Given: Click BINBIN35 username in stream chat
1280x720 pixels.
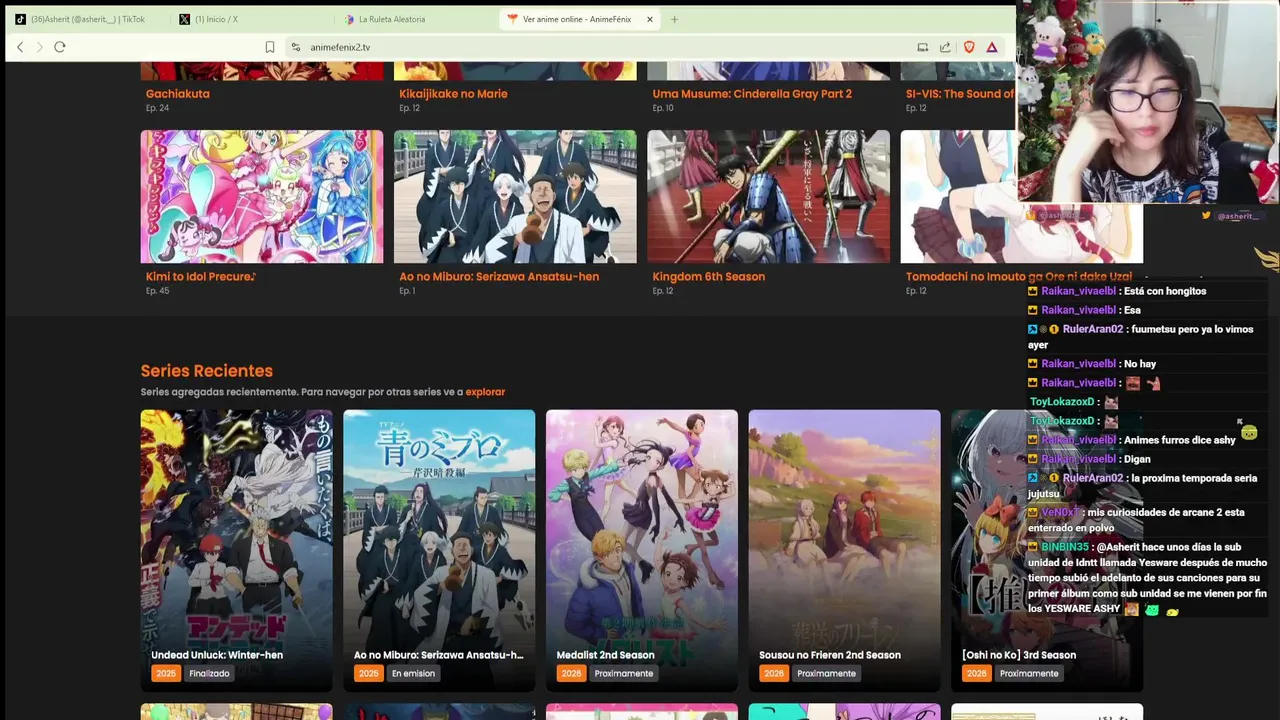Looking at the screenshot, I should click(1064, 547).
